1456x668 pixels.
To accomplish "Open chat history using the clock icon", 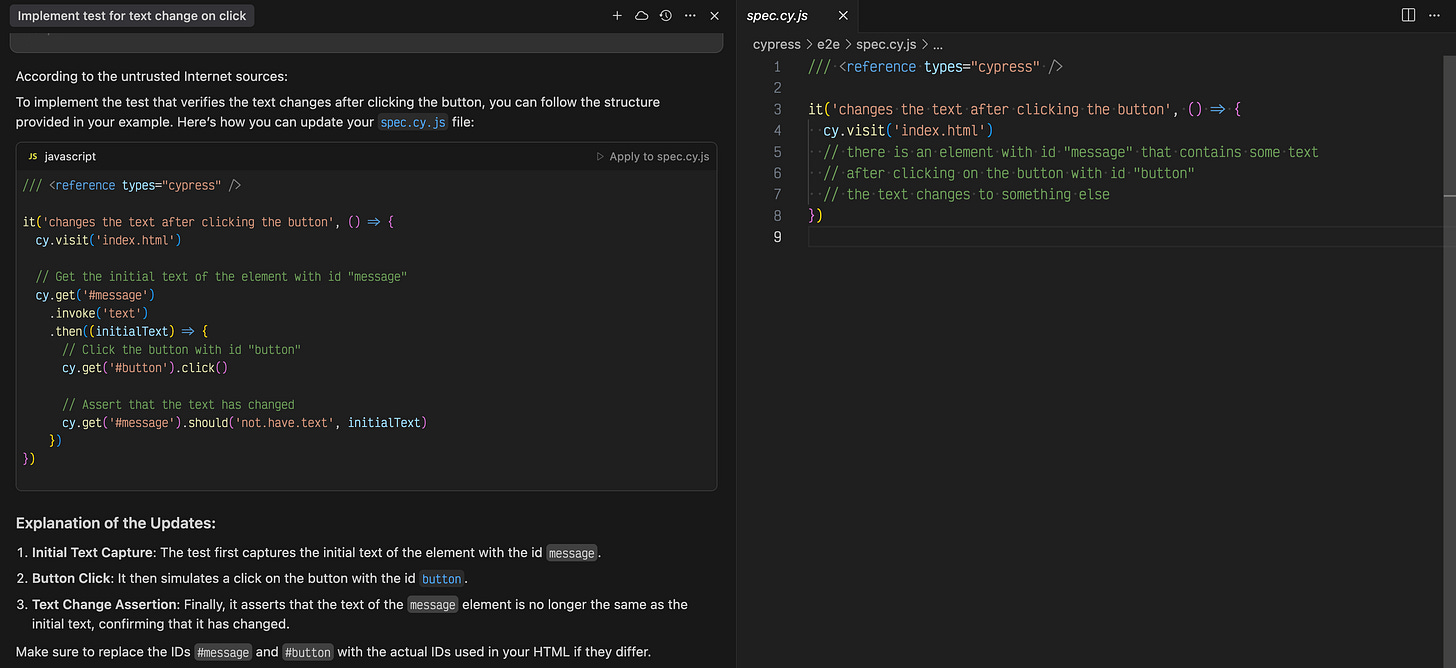I will tap(665, 15).
